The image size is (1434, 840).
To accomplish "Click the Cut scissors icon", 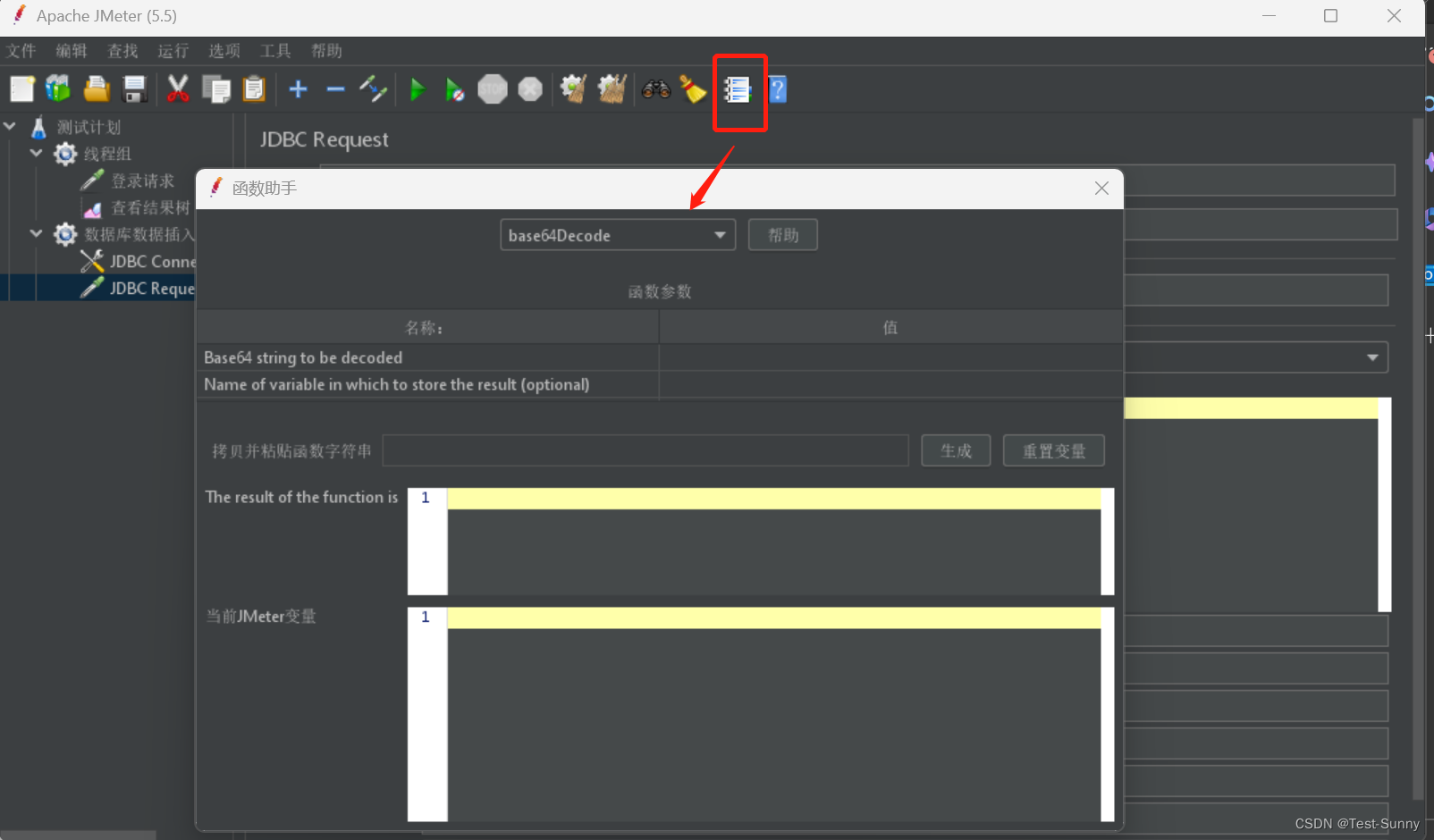I will (x=178, y=89).
